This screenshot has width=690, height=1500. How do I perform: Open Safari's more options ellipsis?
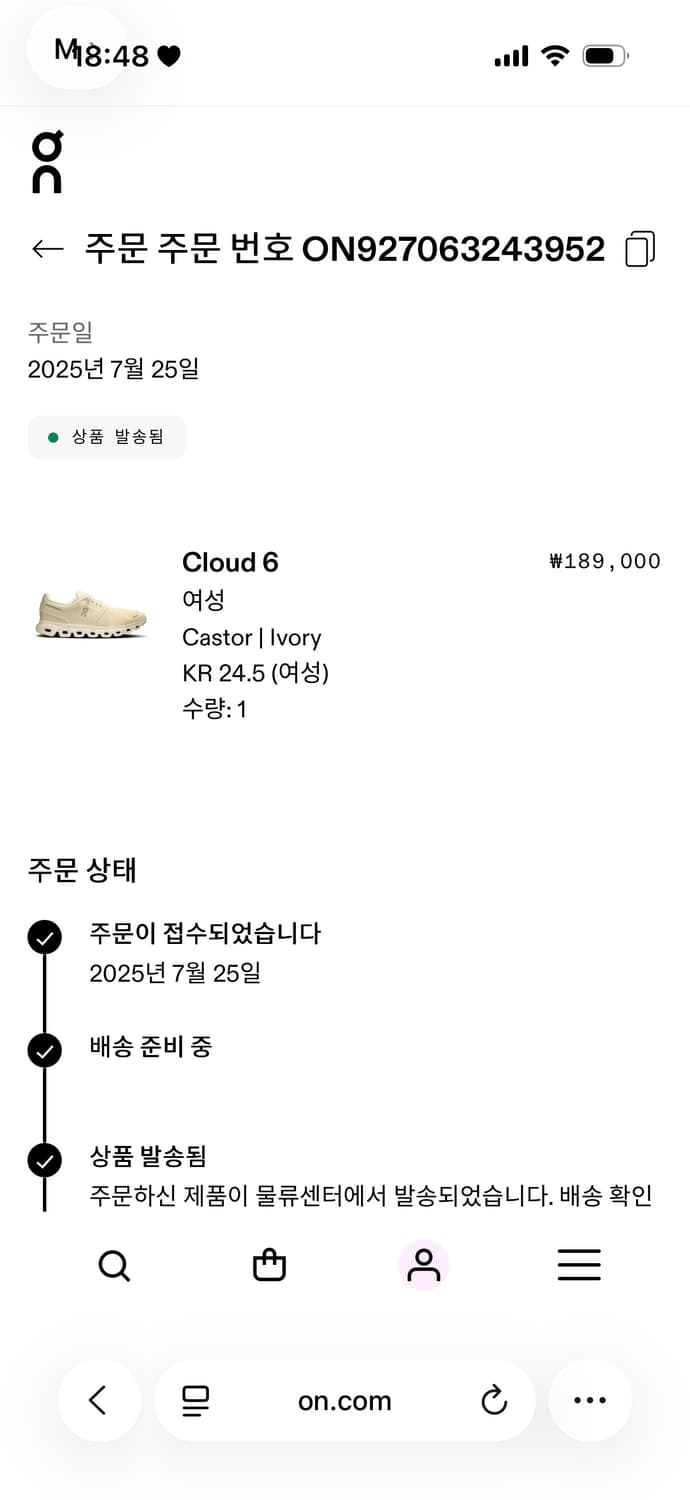(590, 1400)
